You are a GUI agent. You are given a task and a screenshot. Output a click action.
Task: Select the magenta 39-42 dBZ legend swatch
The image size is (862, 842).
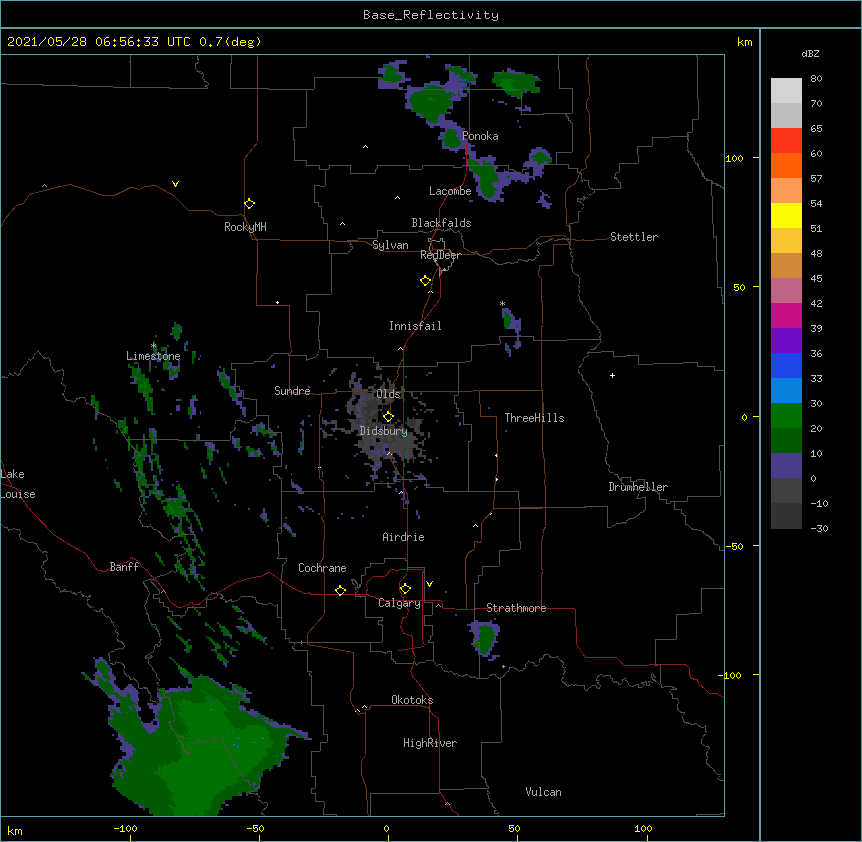(786, 315)
